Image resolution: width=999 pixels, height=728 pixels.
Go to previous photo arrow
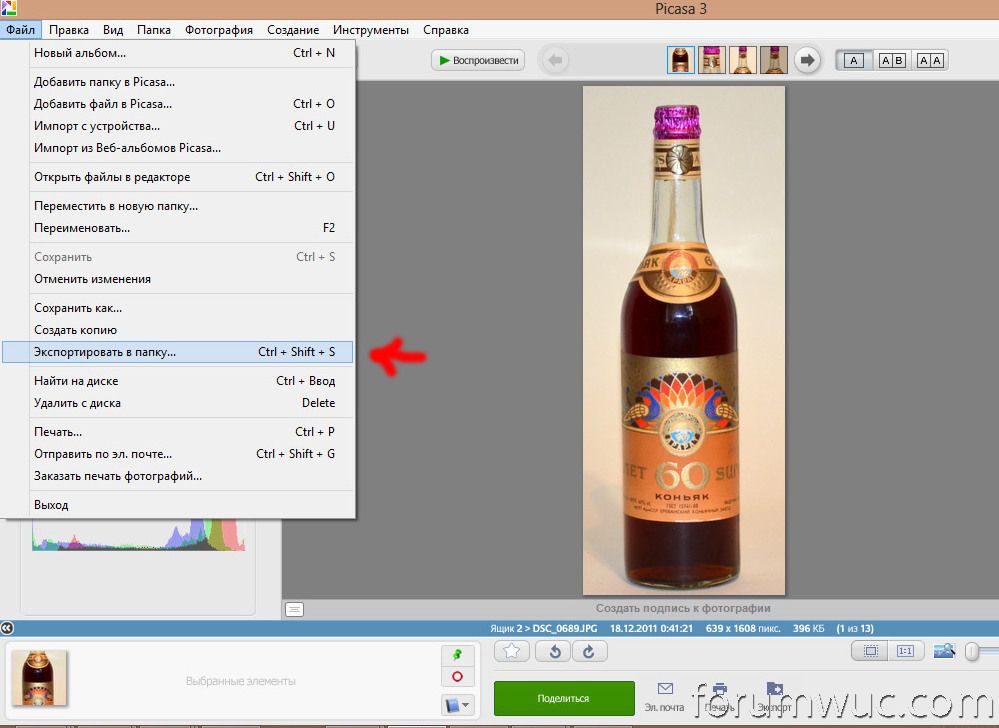(x=555, y=61)
